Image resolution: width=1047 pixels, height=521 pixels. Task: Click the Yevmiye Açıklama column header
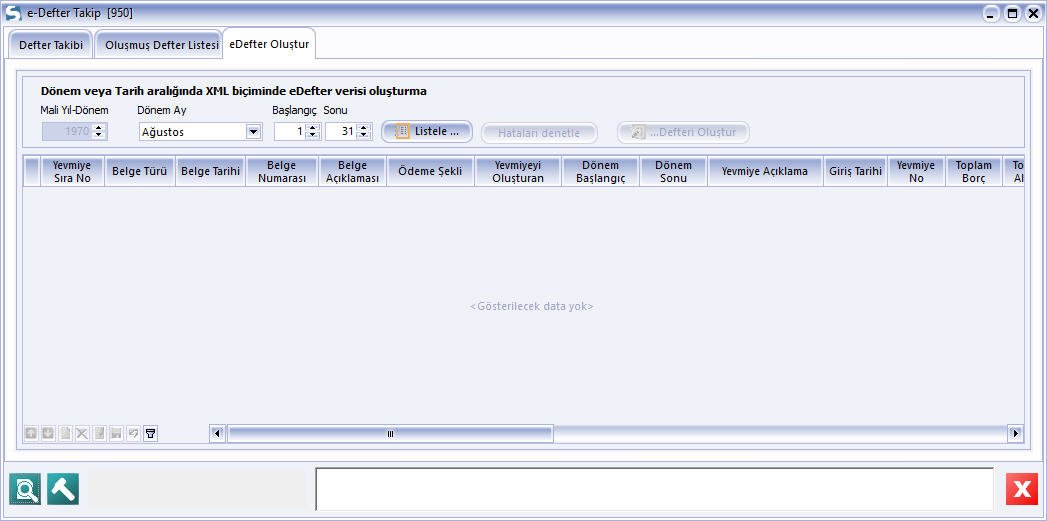764,171
